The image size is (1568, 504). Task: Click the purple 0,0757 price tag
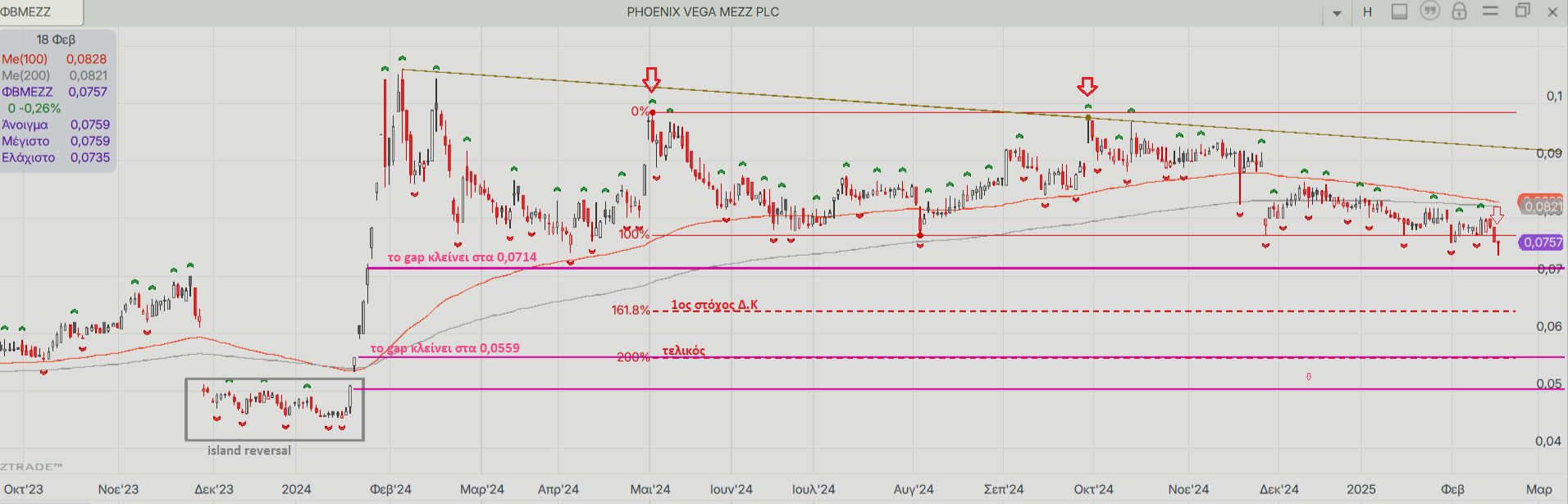[x=1542, y=243]
